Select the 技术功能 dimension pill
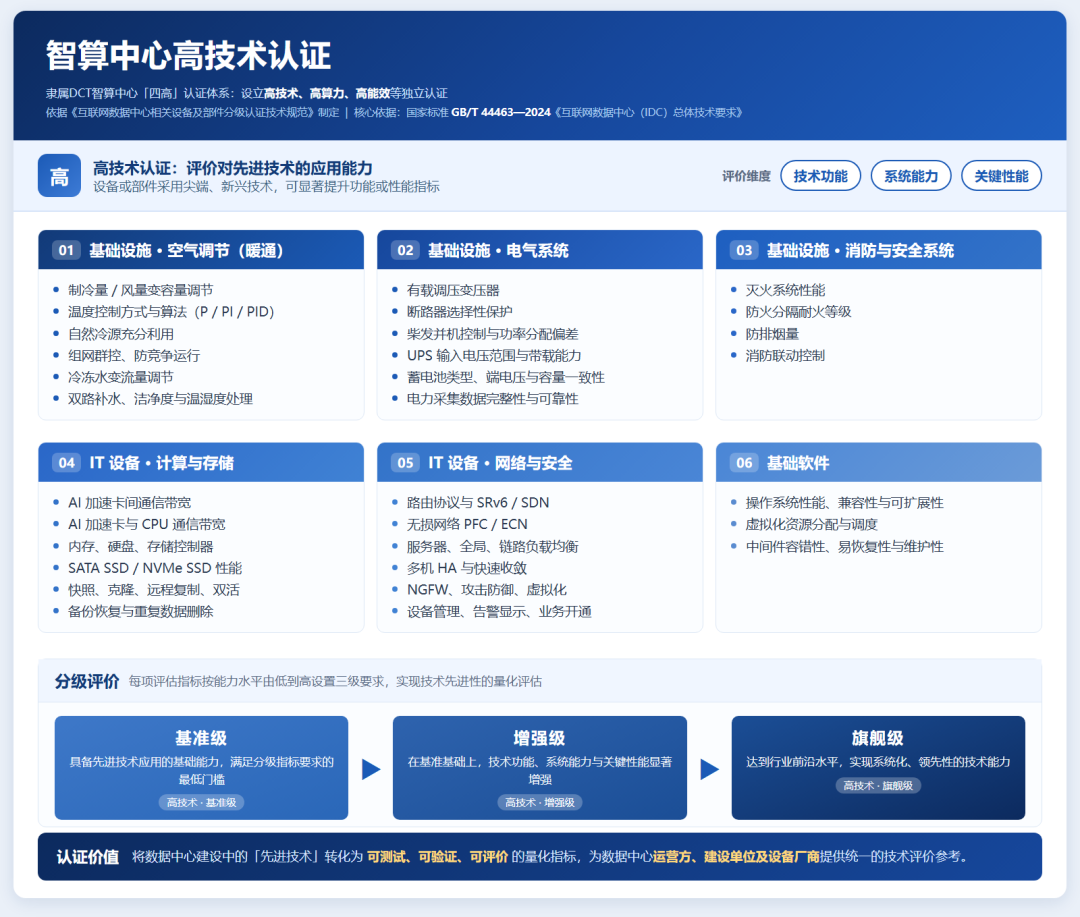The image size is (1080, 917). point(820,176)
